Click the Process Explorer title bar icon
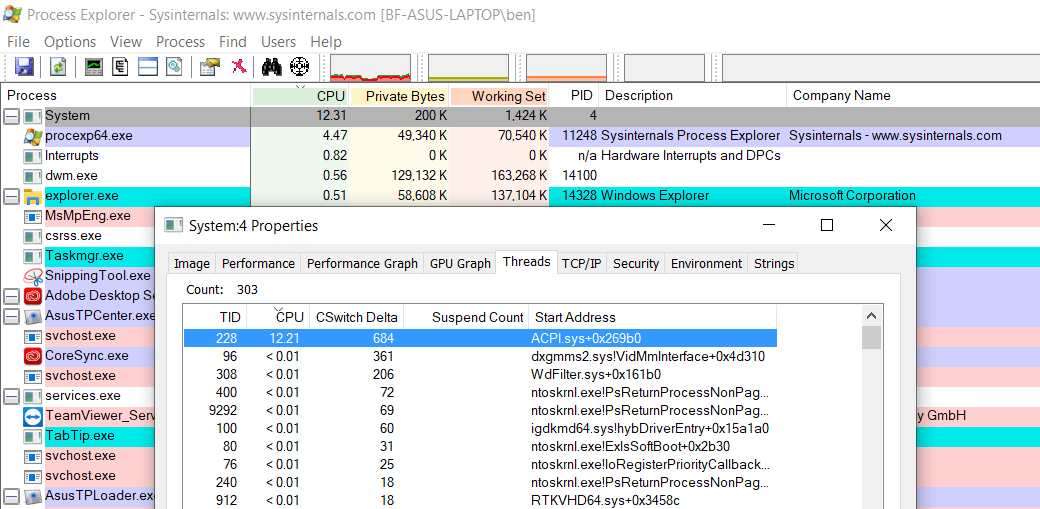 [12, 14]
